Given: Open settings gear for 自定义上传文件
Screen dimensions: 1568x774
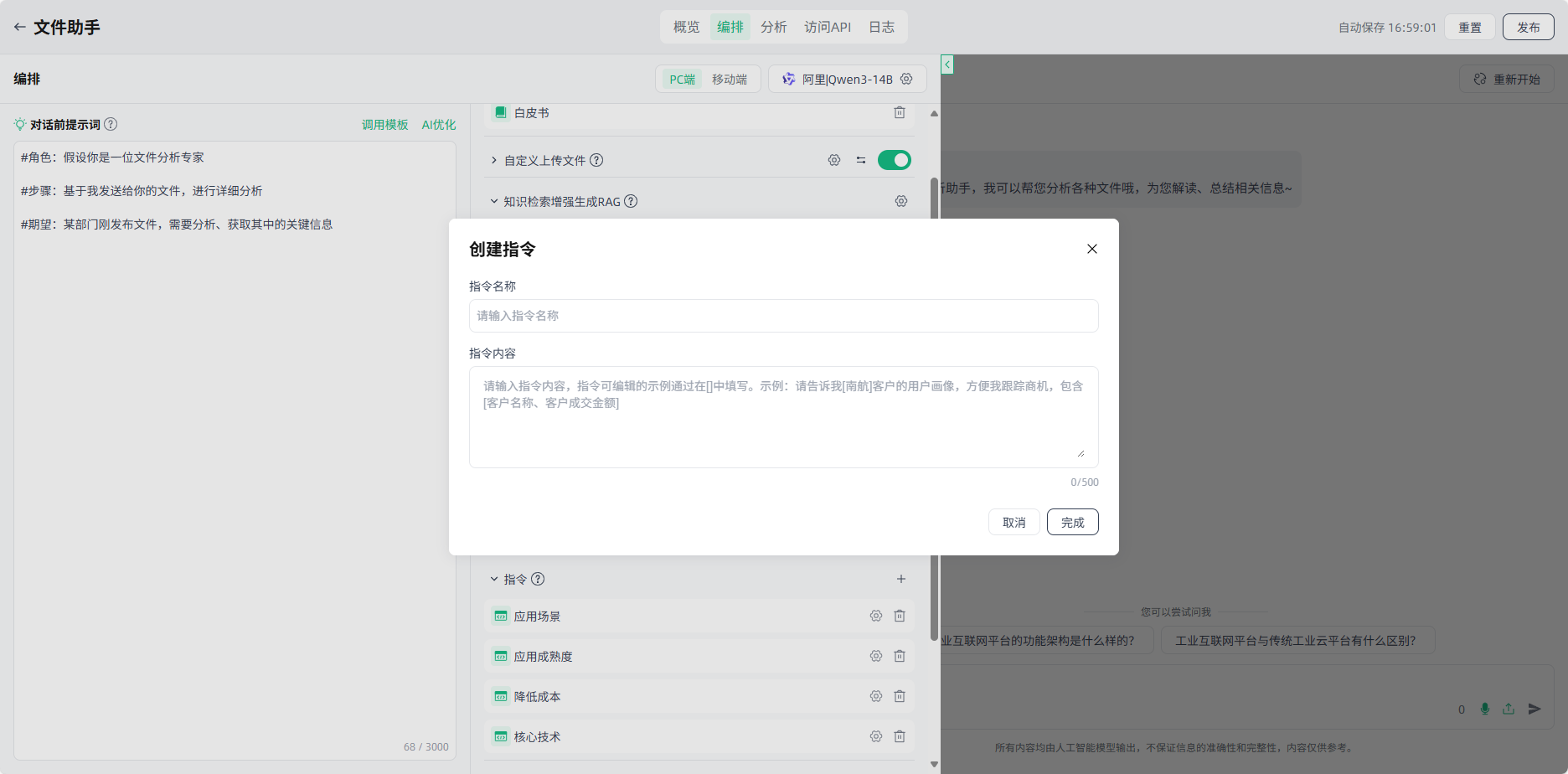Looking at the screenshot, I should 834,160.
